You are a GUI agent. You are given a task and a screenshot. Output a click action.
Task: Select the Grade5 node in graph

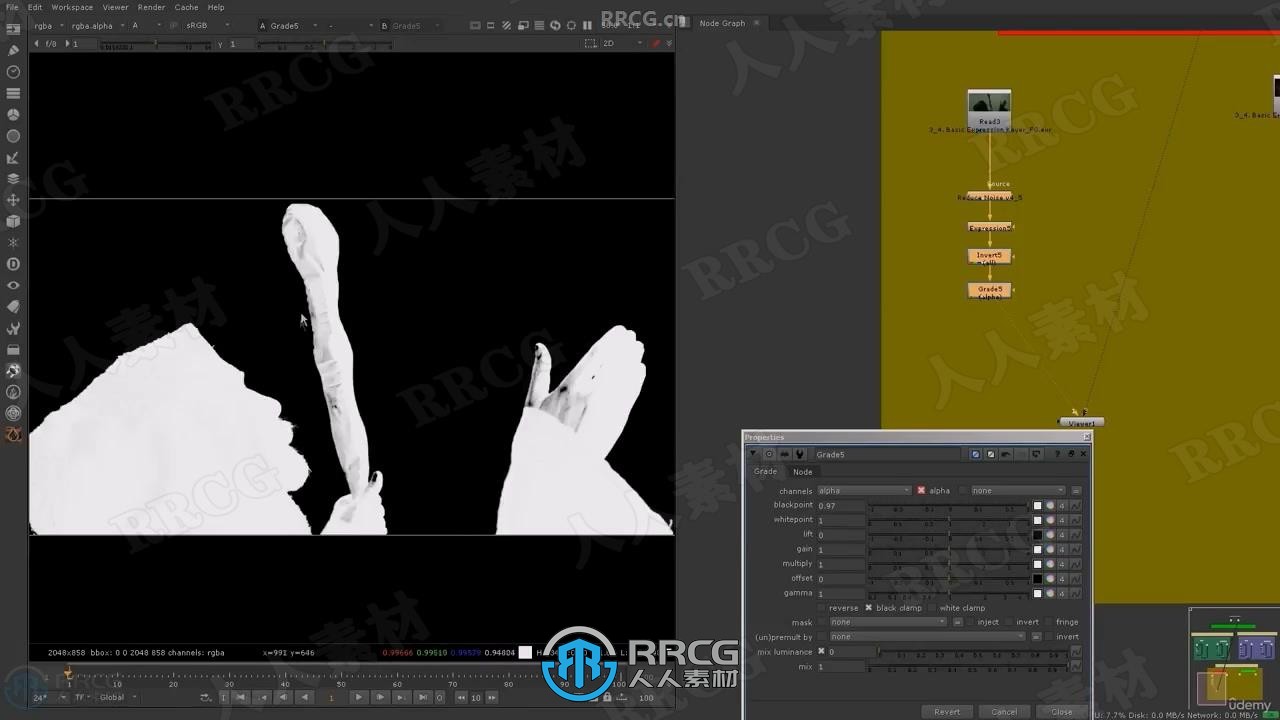pyautogui.click(x=990, y=291)
